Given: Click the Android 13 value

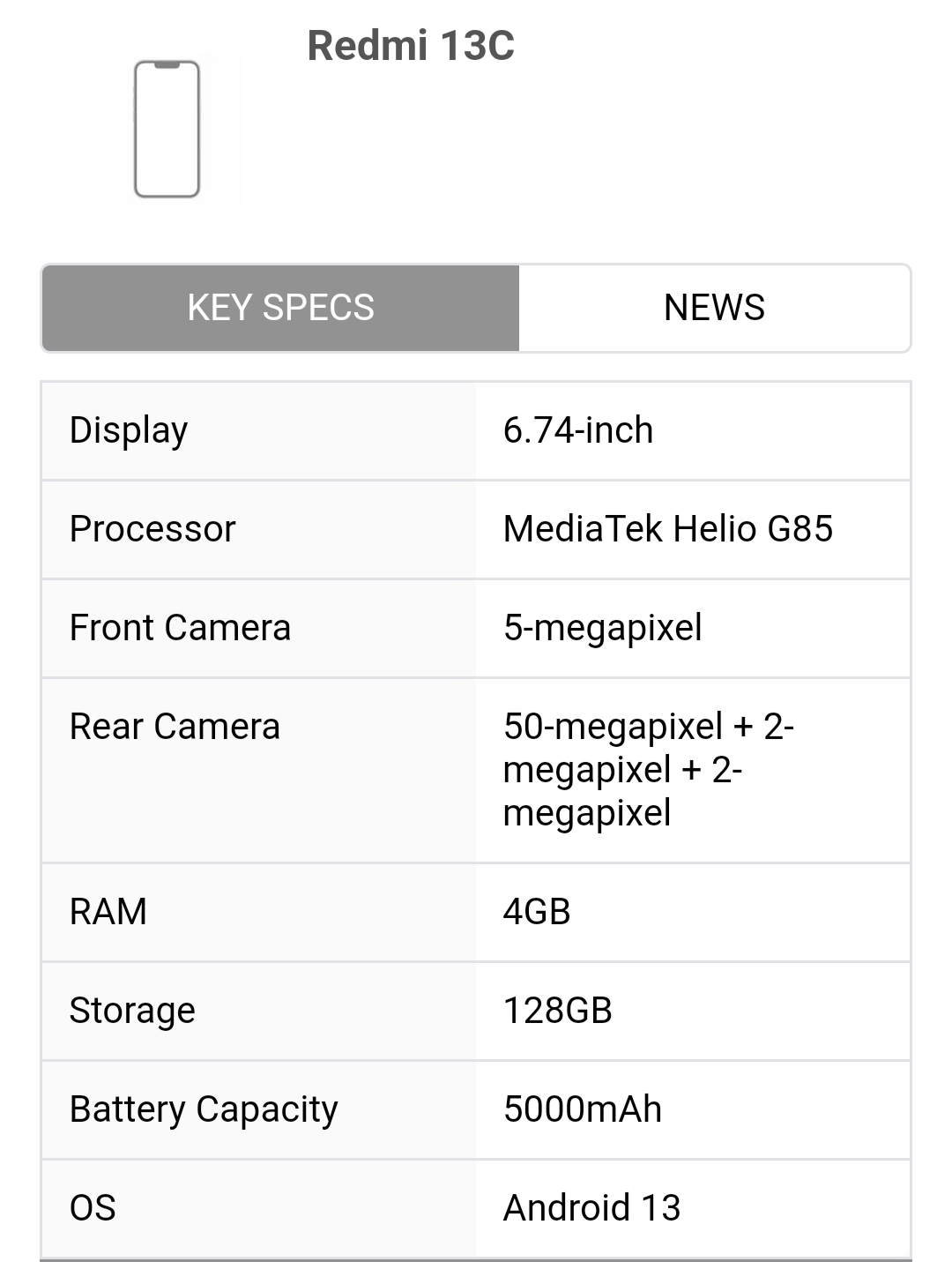Looking at the screenshot, I should [x=592, y=1208].
